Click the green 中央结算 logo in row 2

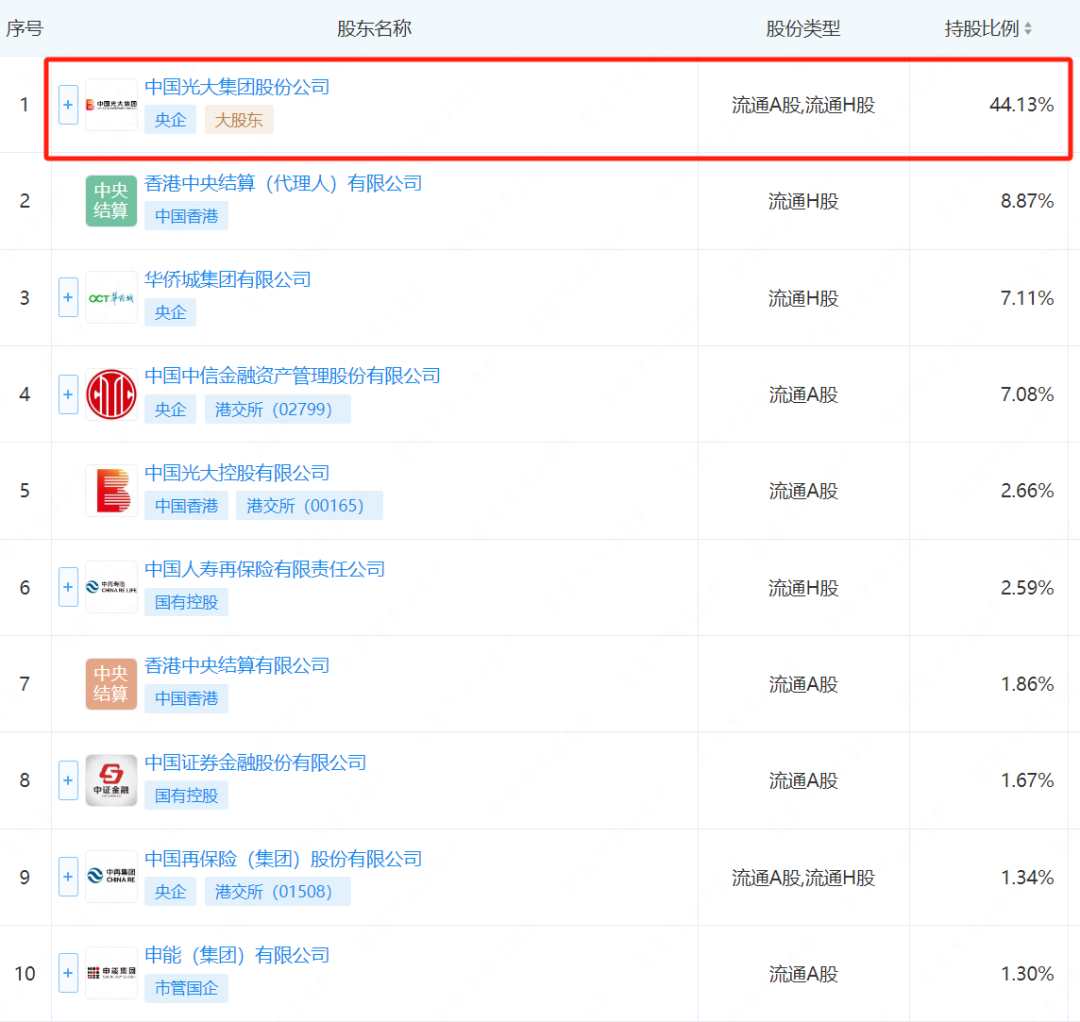[111, 201]
